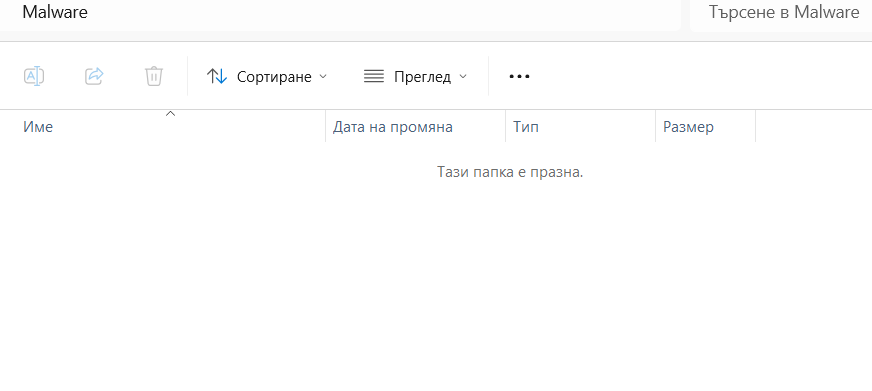Click the Rename icon in toolbar
The width and height of the screenshot is (872, 391).
34,76
